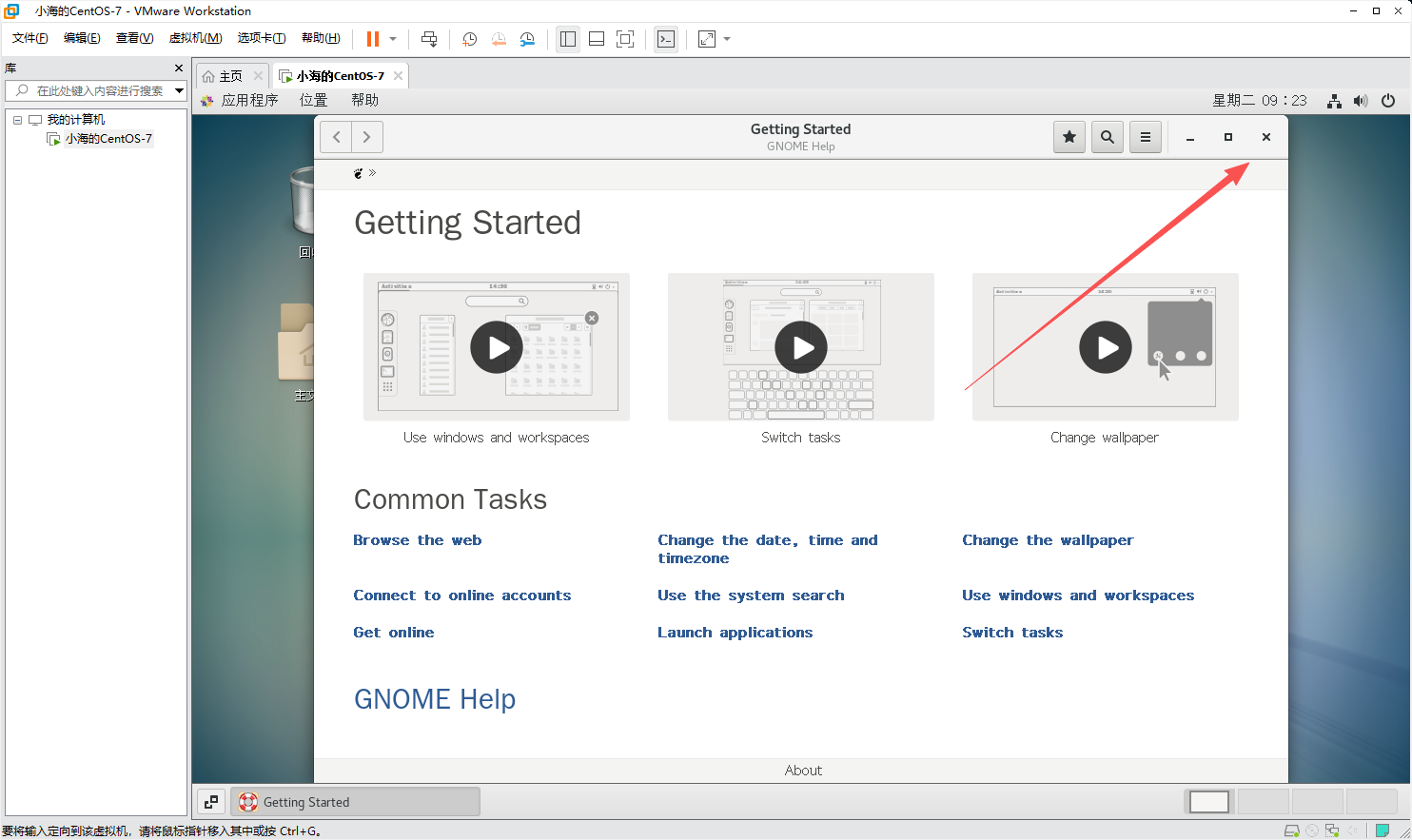Go back in GNOME Help

click(336, 137)
